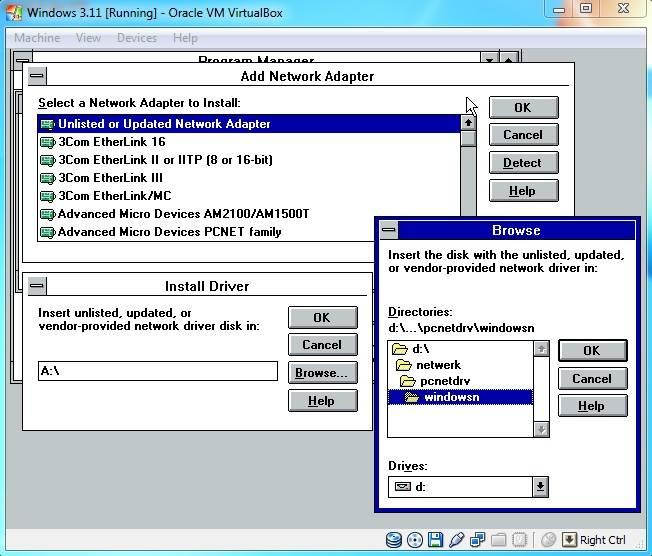Open Install Driver dialog's system menu box
The image size is (652, 556).
[x=36, y=286]
